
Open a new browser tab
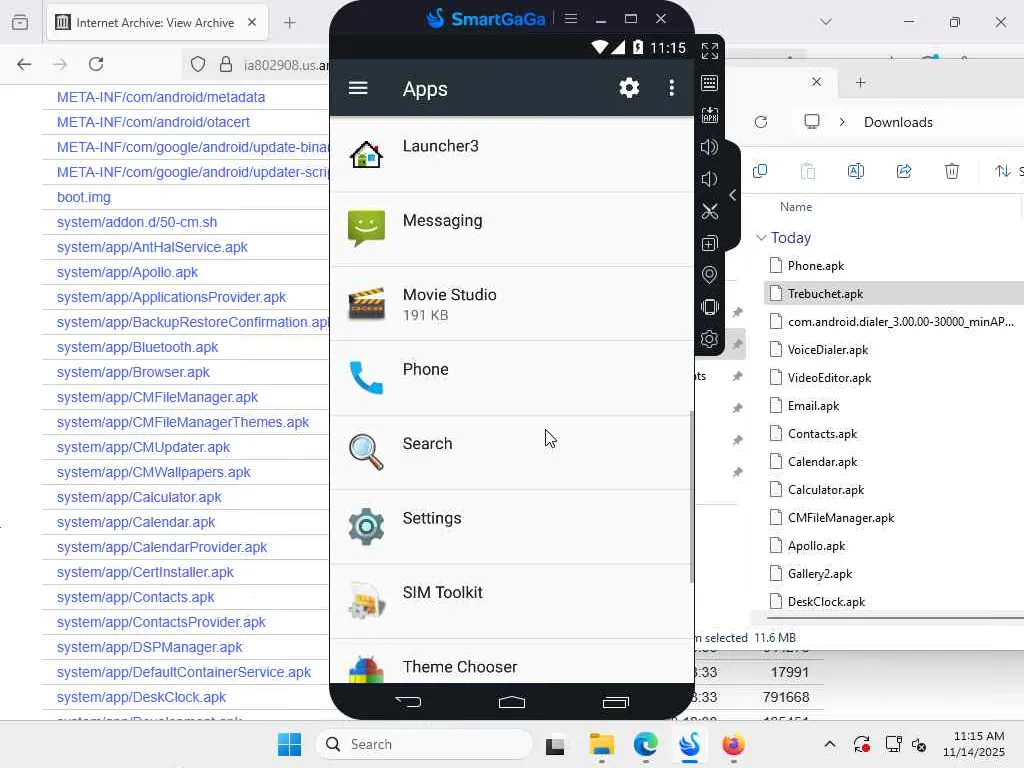(x=290, y=23)
